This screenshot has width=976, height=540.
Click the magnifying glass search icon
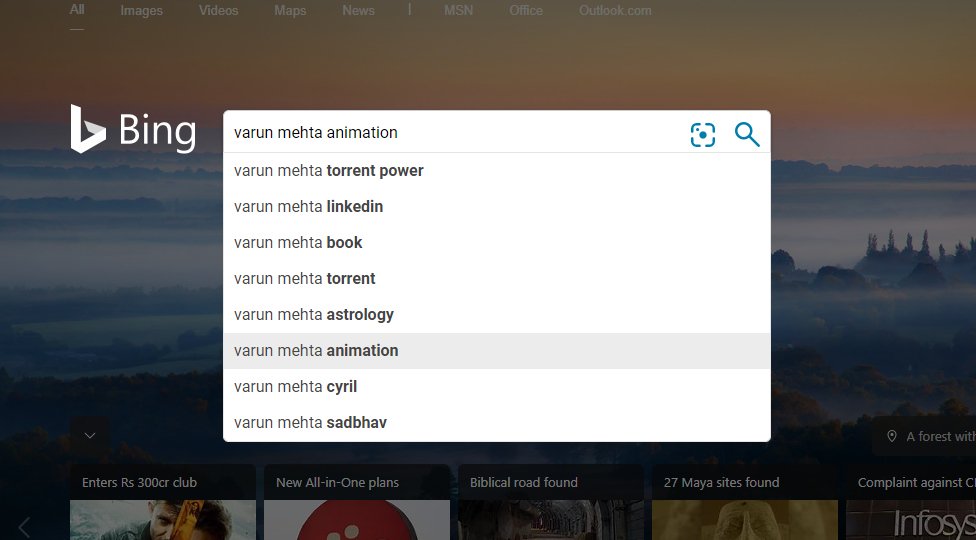click(x=747, y=134)
